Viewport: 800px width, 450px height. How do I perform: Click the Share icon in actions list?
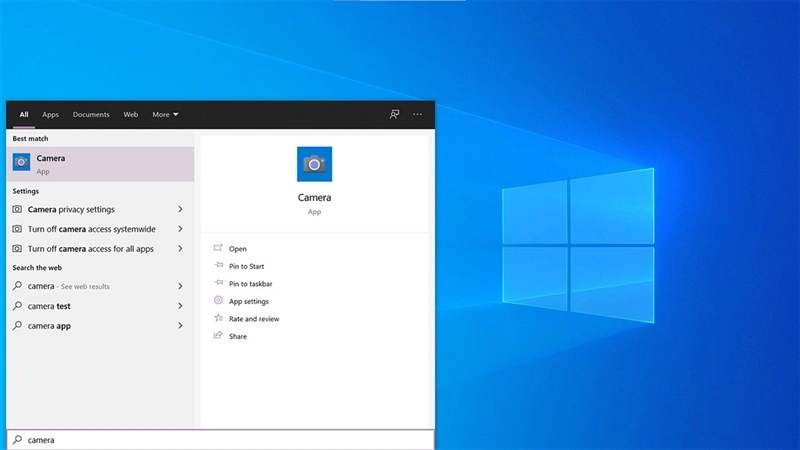click(219, 336)
